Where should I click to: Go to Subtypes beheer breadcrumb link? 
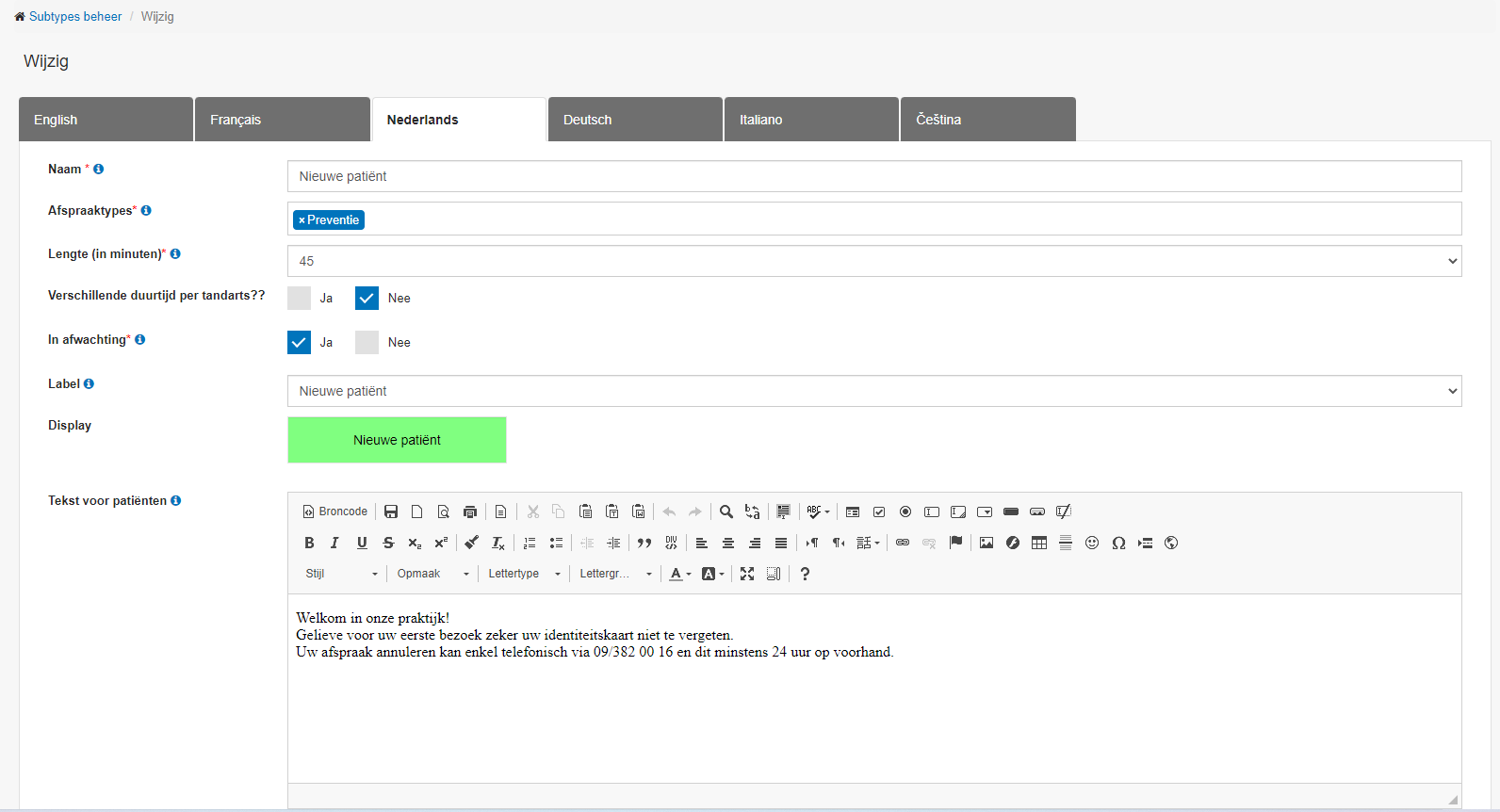pos(75,16)
